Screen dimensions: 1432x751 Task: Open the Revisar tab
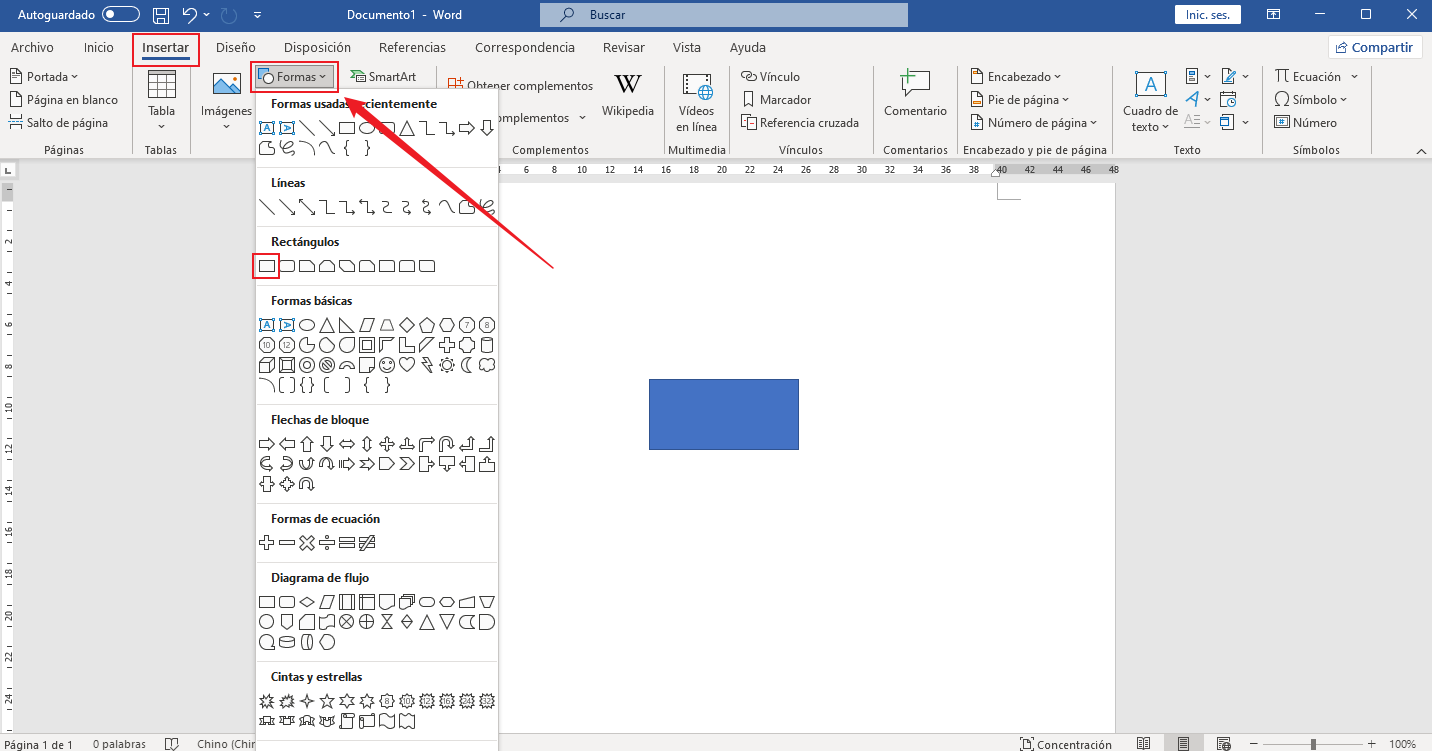pyautogui.click(x=624, y=47)
